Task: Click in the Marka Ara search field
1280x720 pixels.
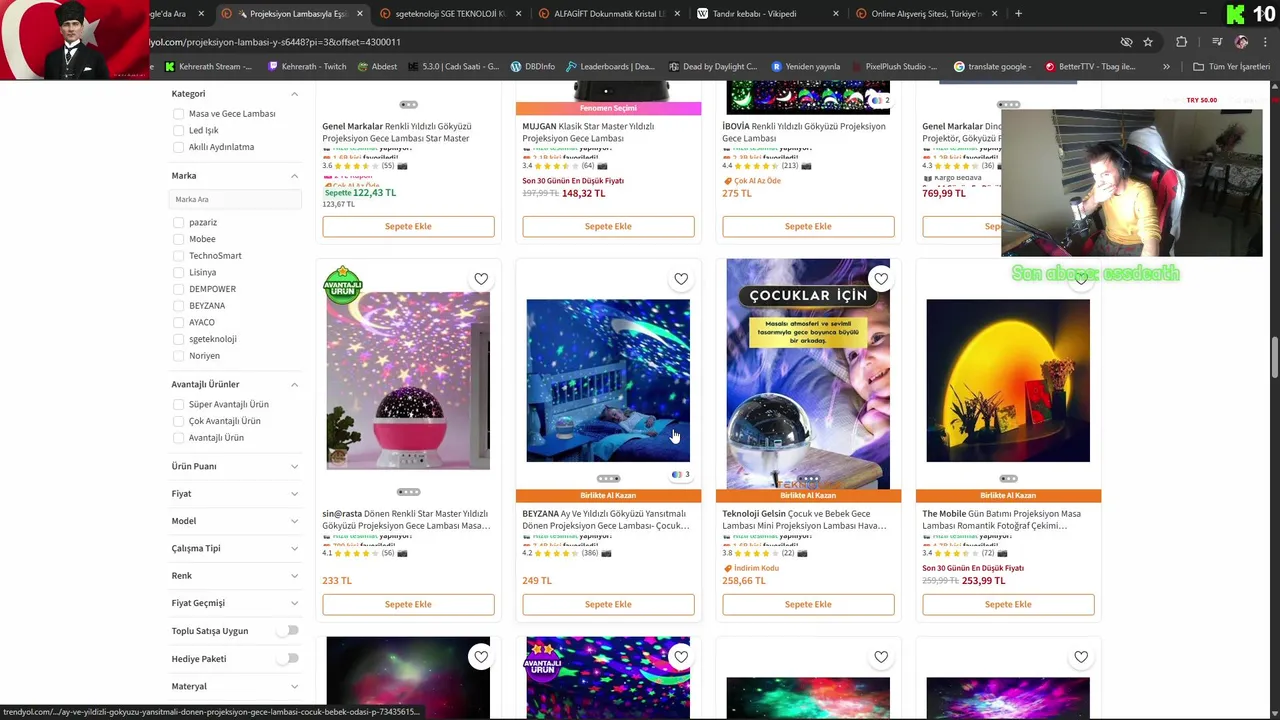Action: click(236, 199)
